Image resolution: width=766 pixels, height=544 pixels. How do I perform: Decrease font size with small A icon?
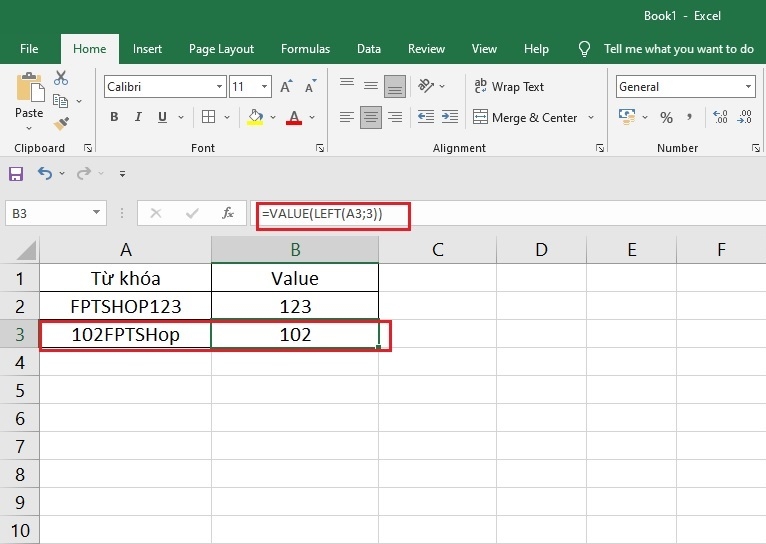(x=310, y=86)
